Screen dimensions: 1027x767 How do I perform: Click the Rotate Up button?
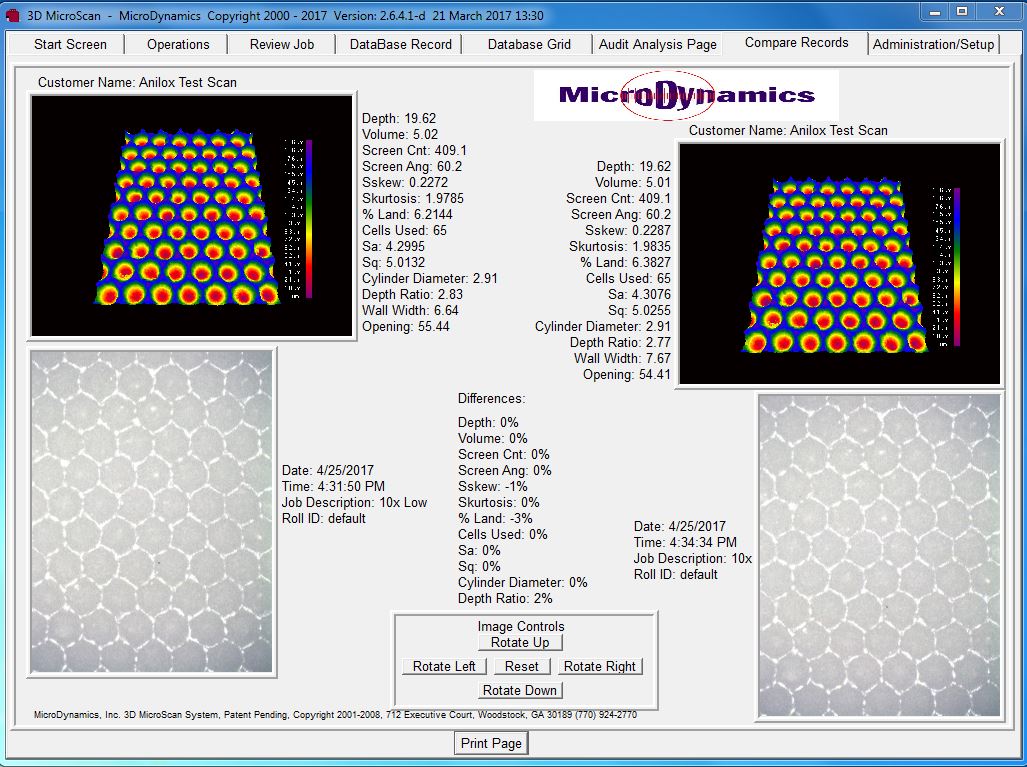click(520, 643)
